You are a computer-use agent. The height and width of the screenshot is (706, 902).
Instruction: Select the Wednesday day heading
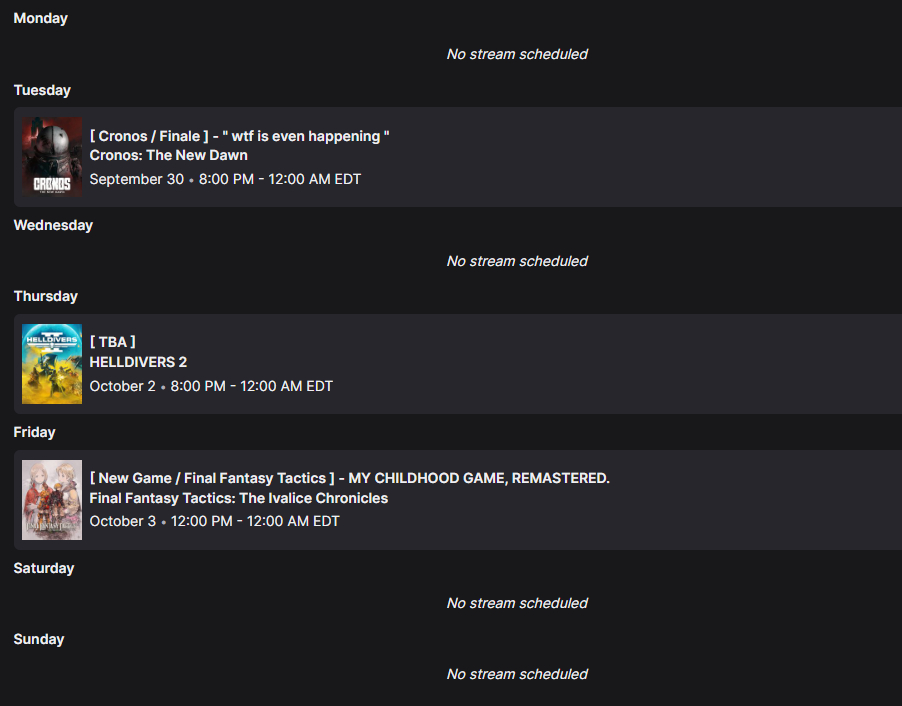coord(53,225)
